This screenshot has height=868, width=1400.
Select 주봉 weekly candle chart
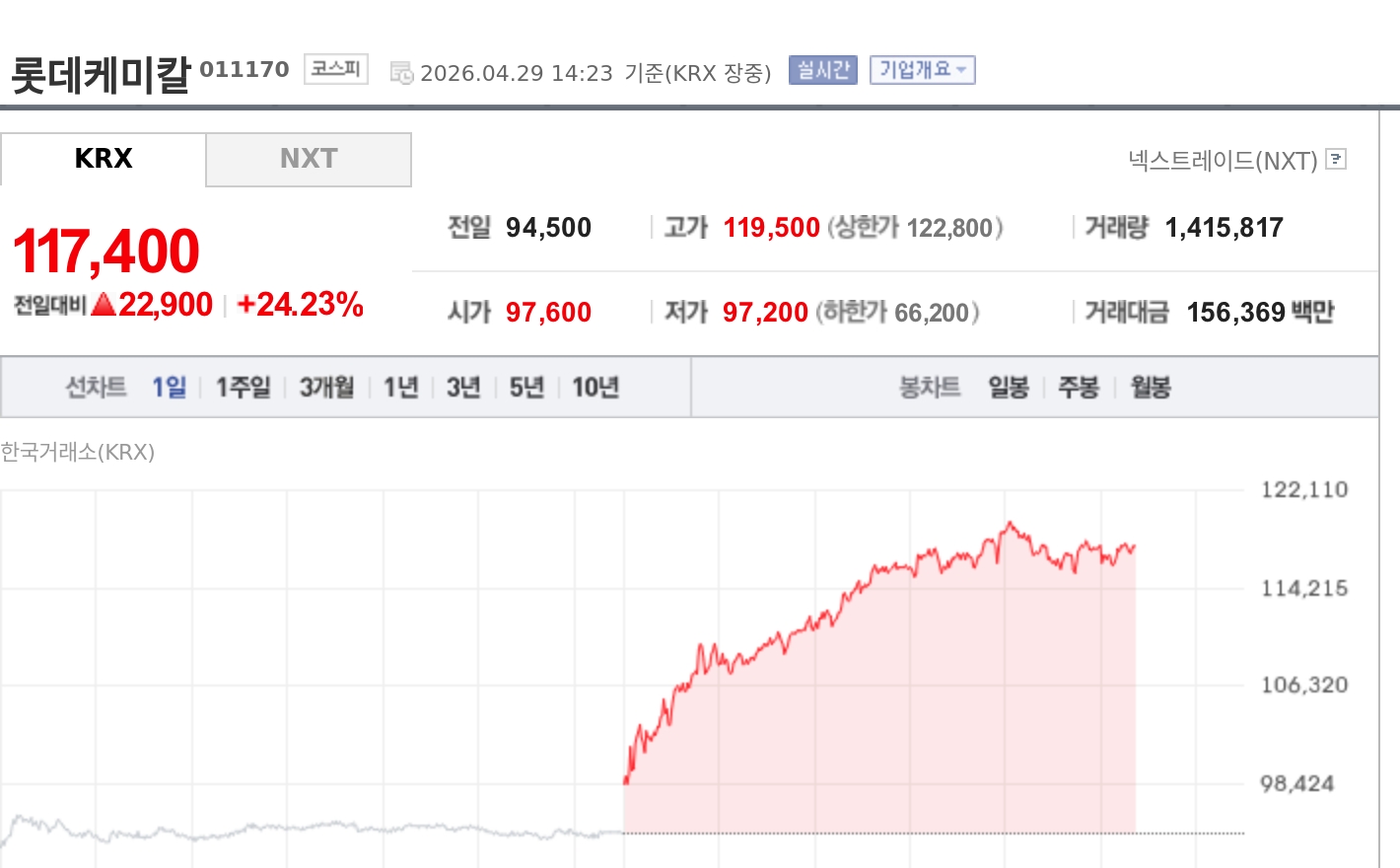click(x=1079, y=387)
